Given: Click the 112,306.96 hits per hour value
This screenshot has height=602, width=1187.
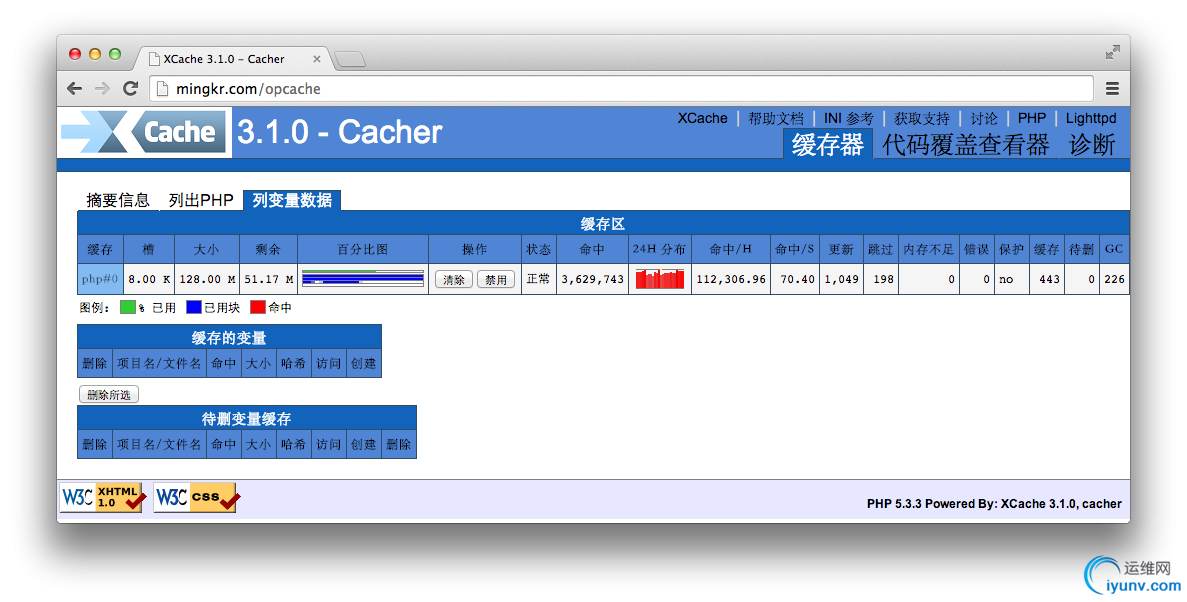Looking at the screenshot, I should click(x=731, y=279).
